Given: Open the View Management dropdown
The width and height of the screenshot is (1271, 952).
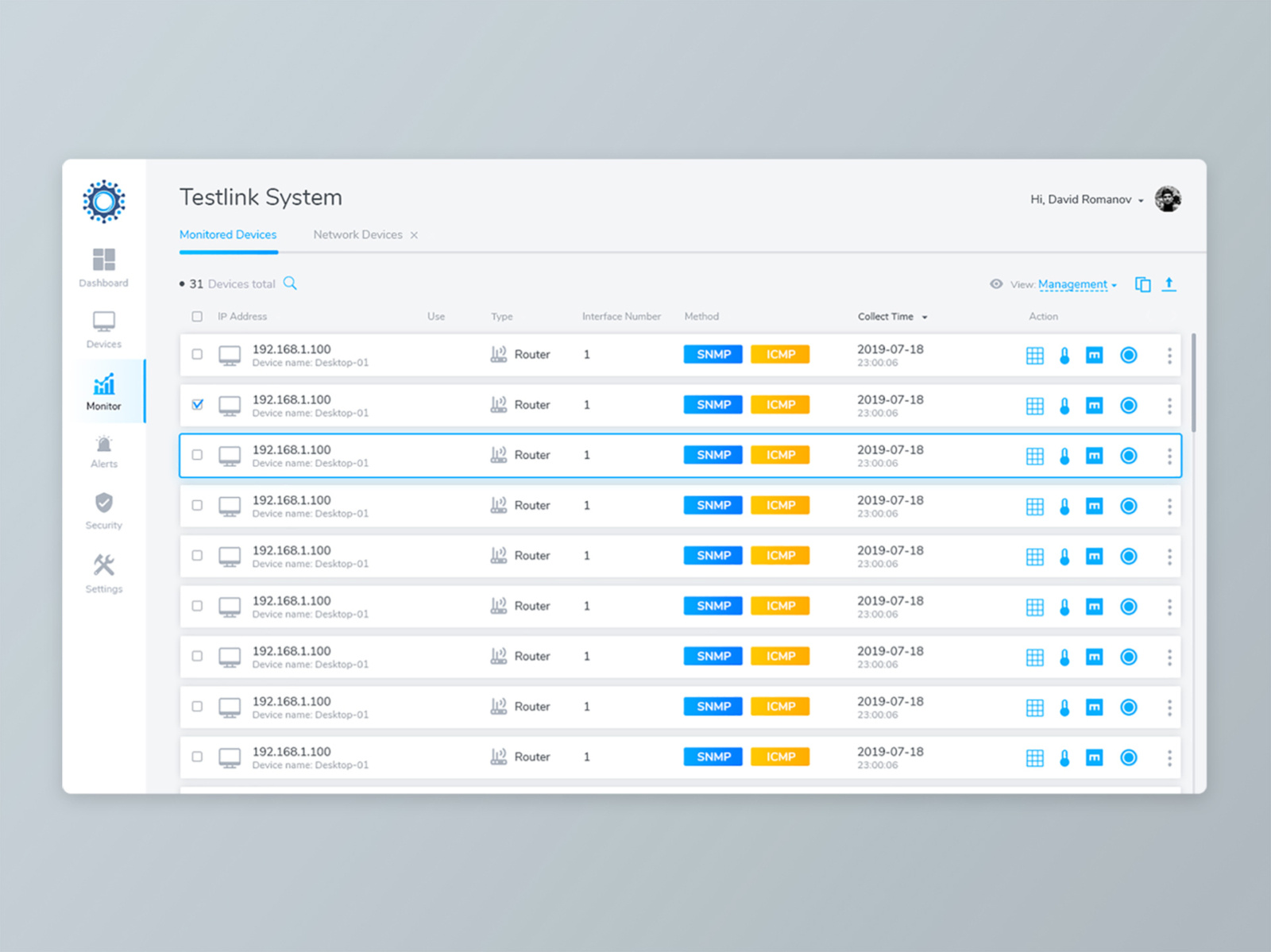Looking at the screenshot, I should [1074, 283].
